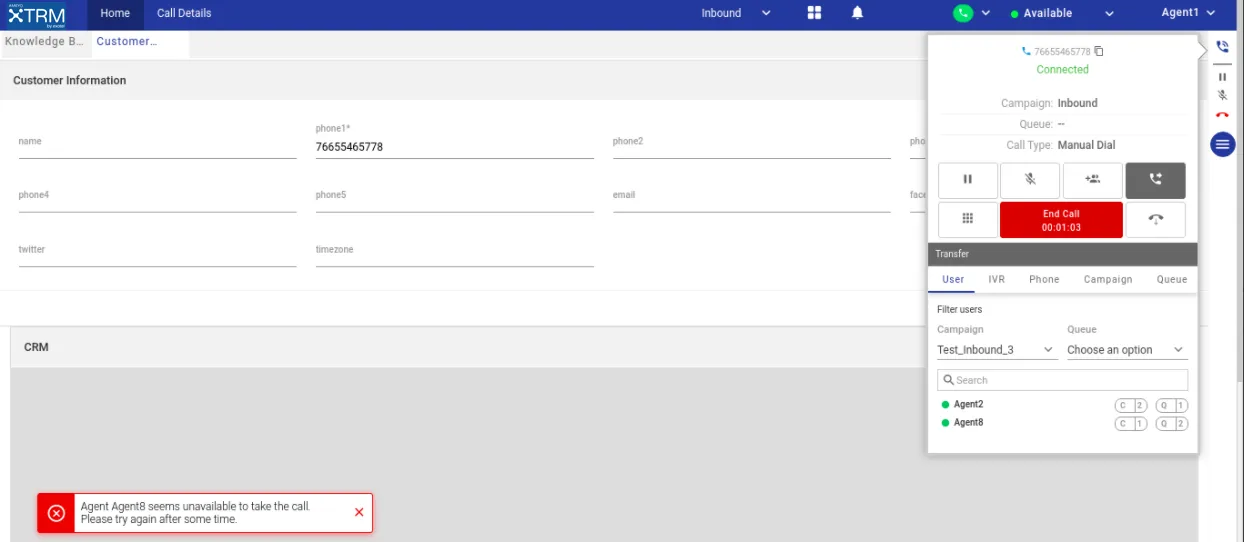Click the sidebar pause icon

[x=1222, y=76]
